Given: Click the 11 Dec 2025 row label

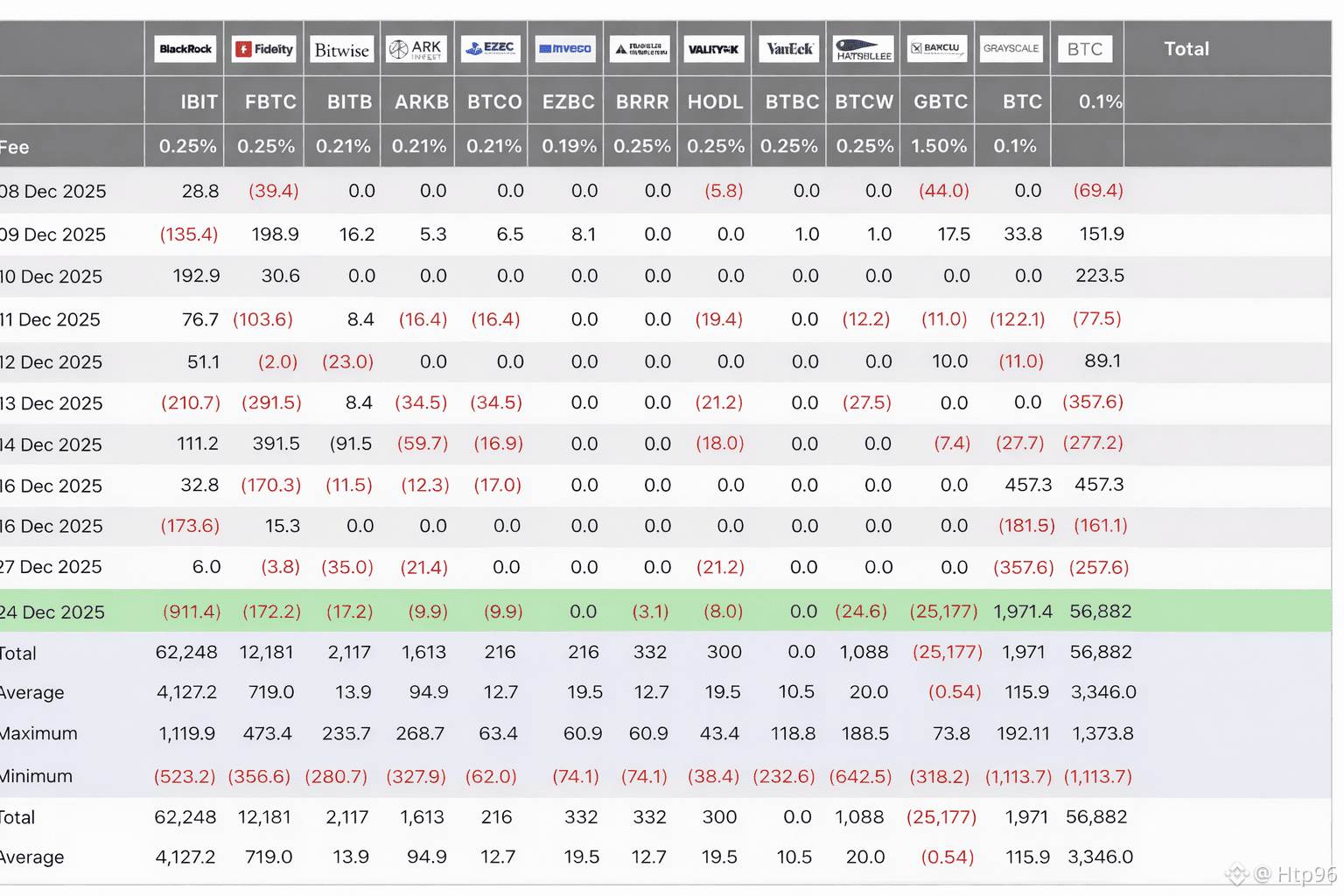Looking at the screenshot, I should [50, 319].
